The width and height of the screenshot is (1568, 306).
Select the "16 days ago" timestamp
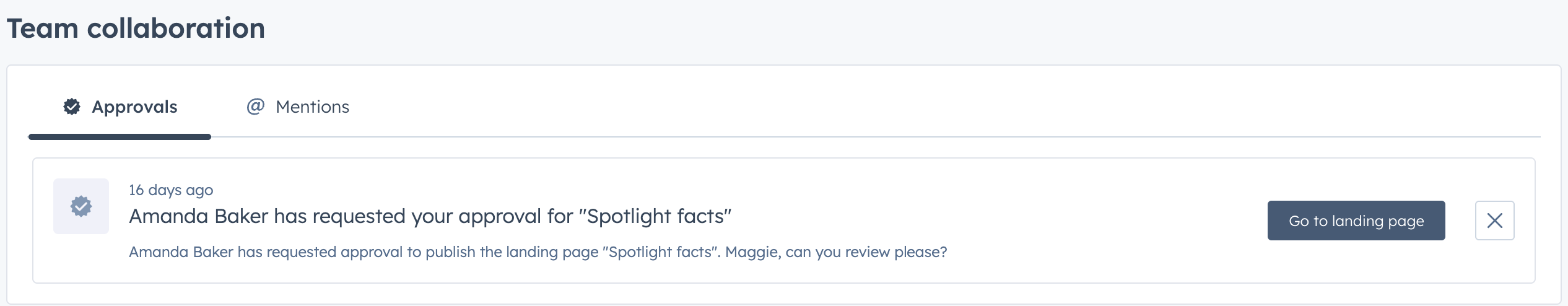[x=171, y=190]
